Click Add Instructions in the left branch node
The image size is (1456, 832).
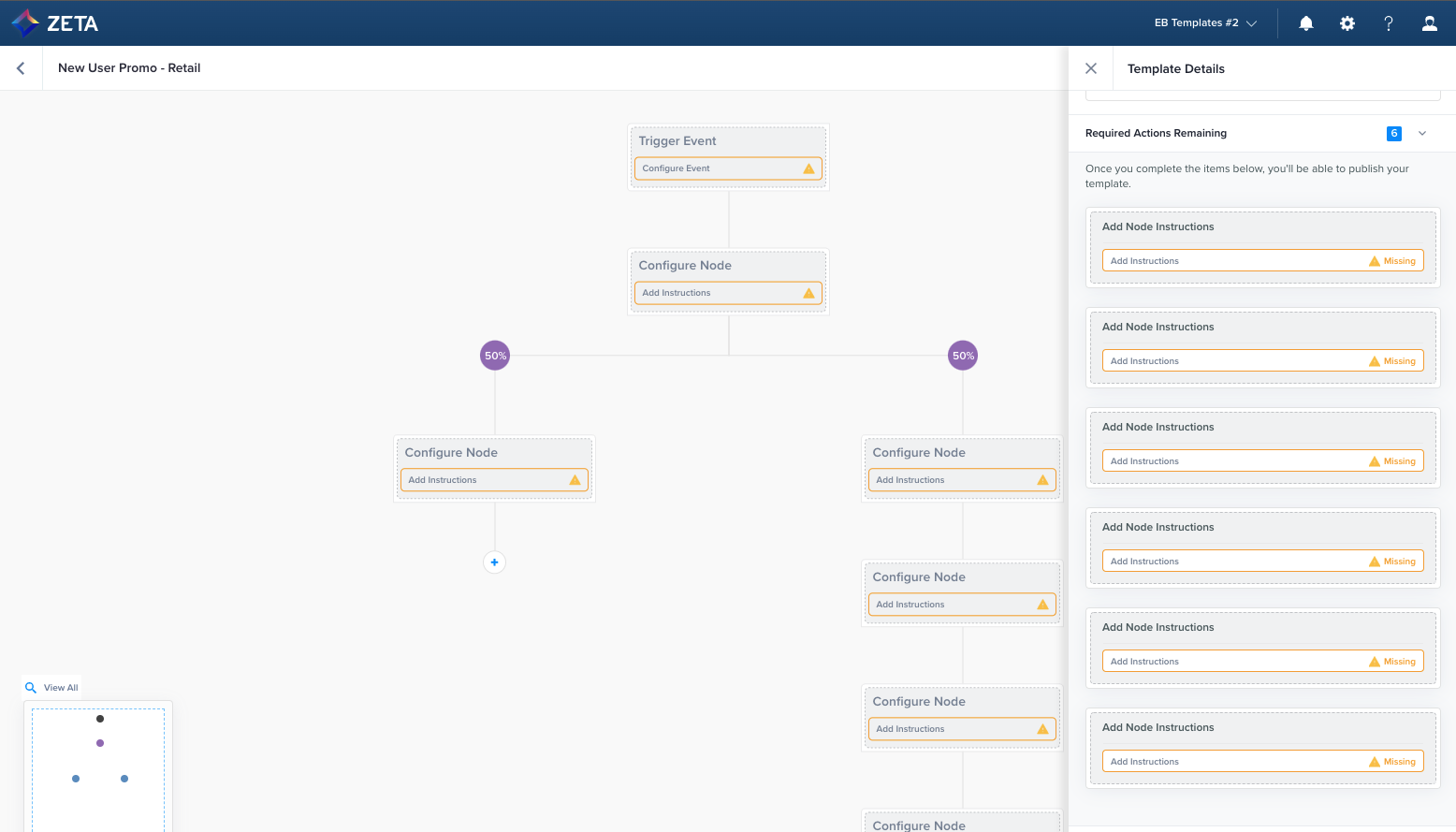(x=443, y=480)
